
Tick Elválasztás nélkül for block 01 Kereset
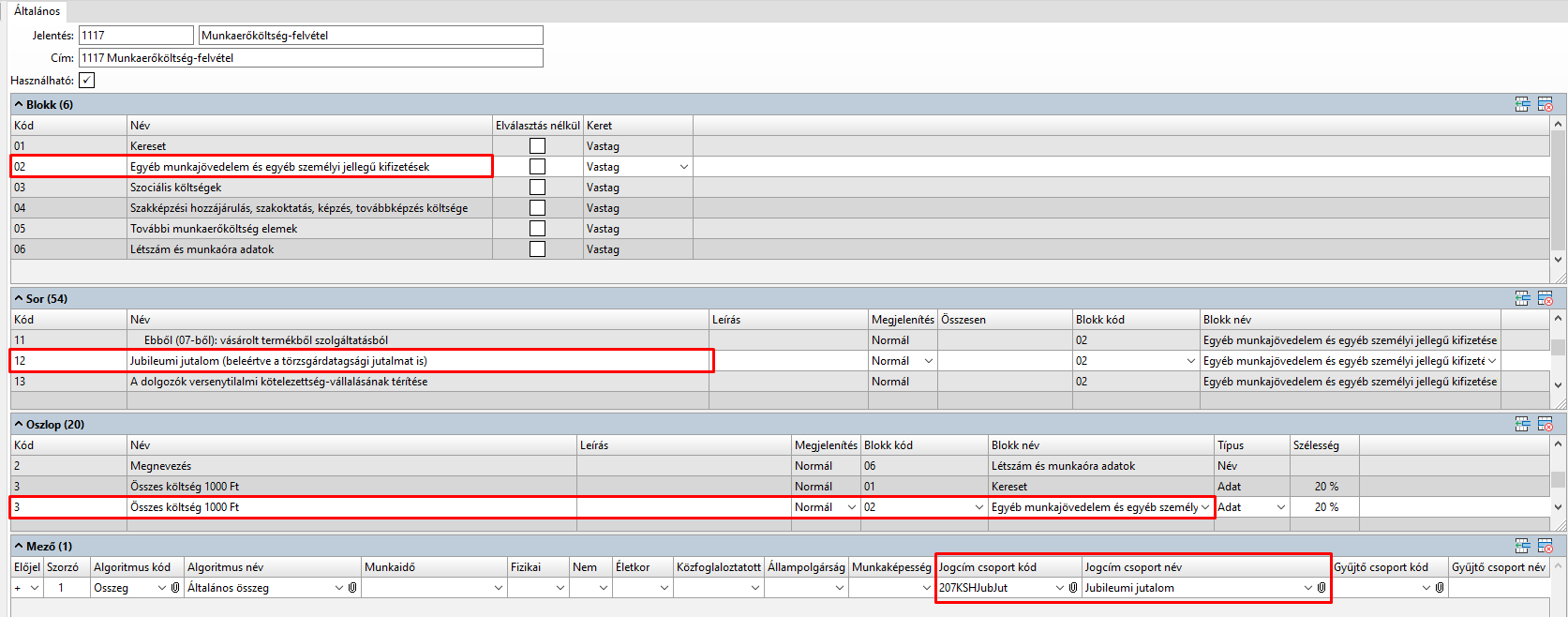537,146
